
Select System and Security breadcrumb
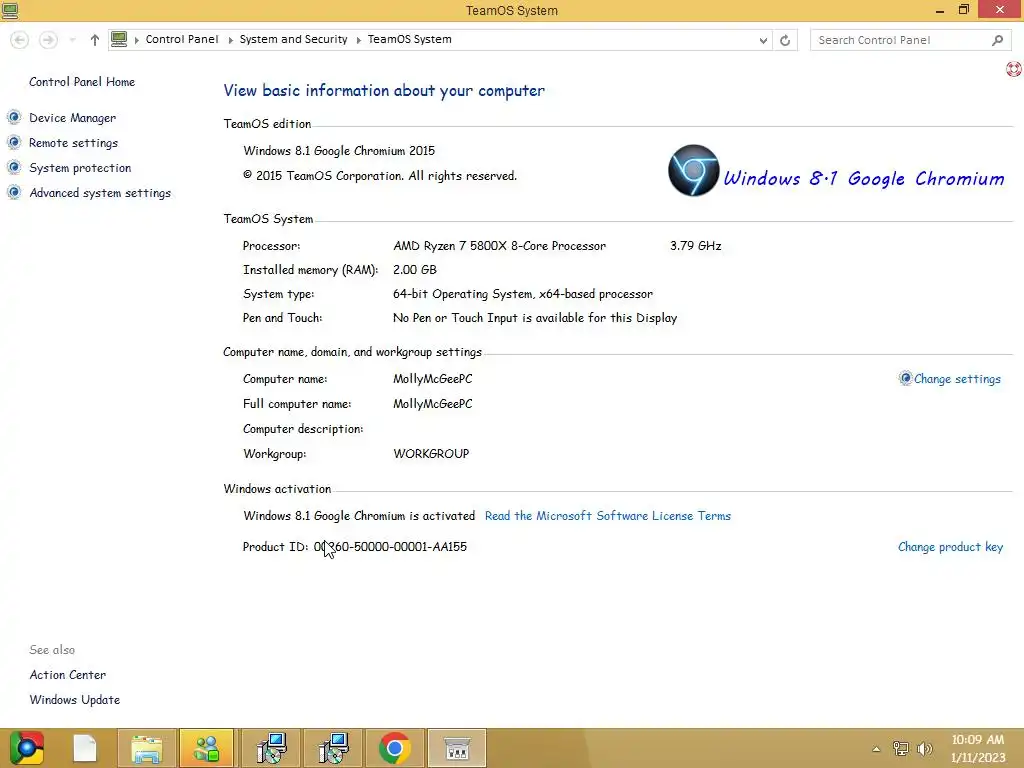(x=293, y=39)
